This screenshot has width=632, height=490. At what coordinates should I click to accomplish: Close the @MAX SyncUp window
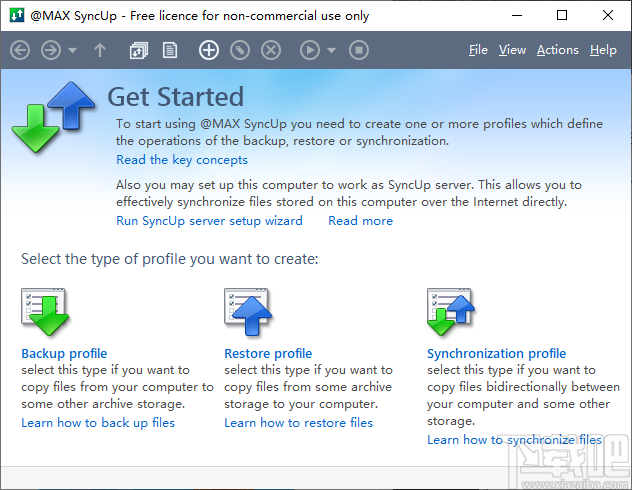(608, 15)
